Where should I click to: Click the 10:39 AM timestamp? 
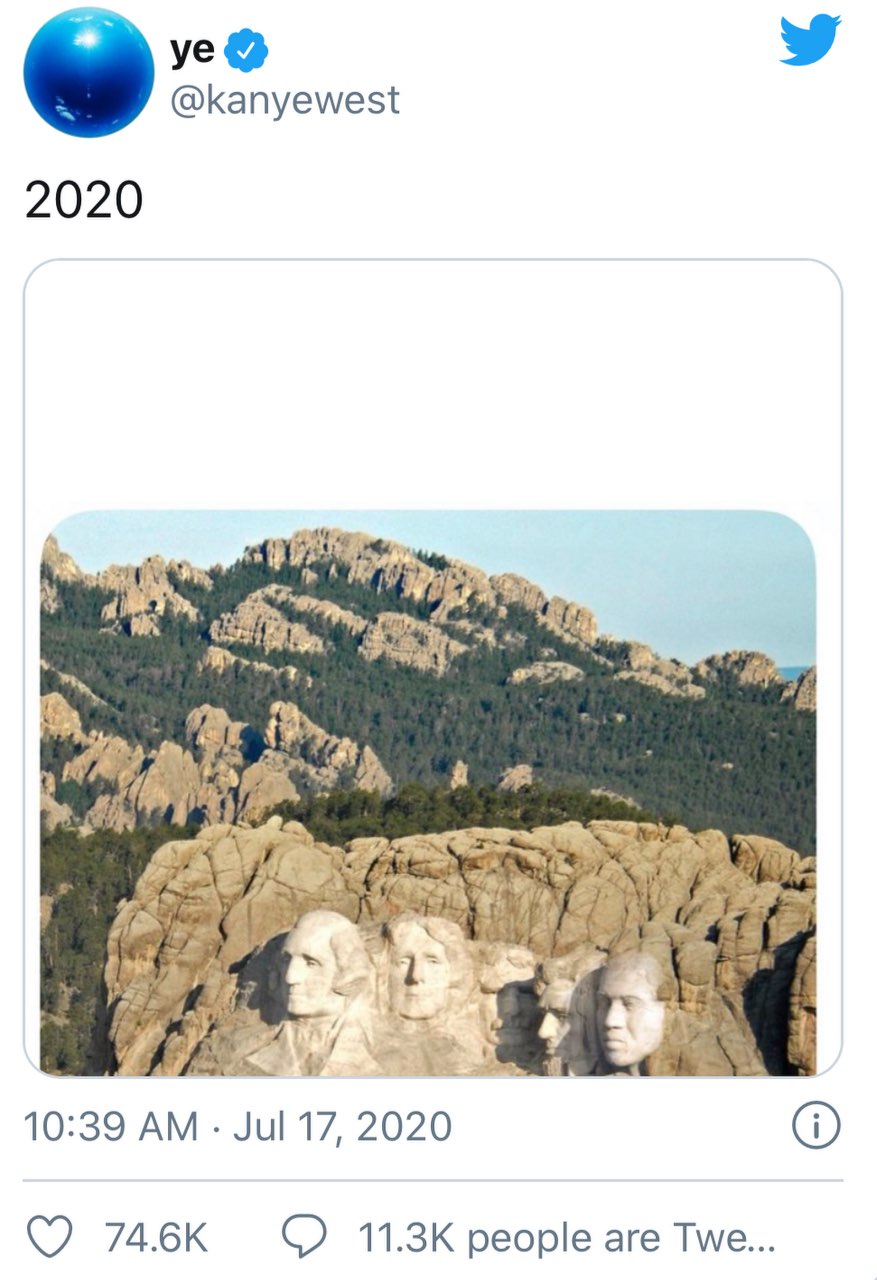pos(110,1127)
